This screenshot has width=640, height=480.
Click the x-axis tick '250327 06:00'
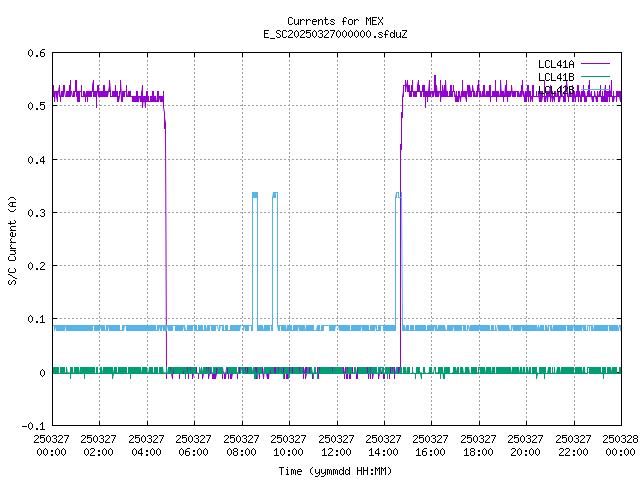[193, 445]
